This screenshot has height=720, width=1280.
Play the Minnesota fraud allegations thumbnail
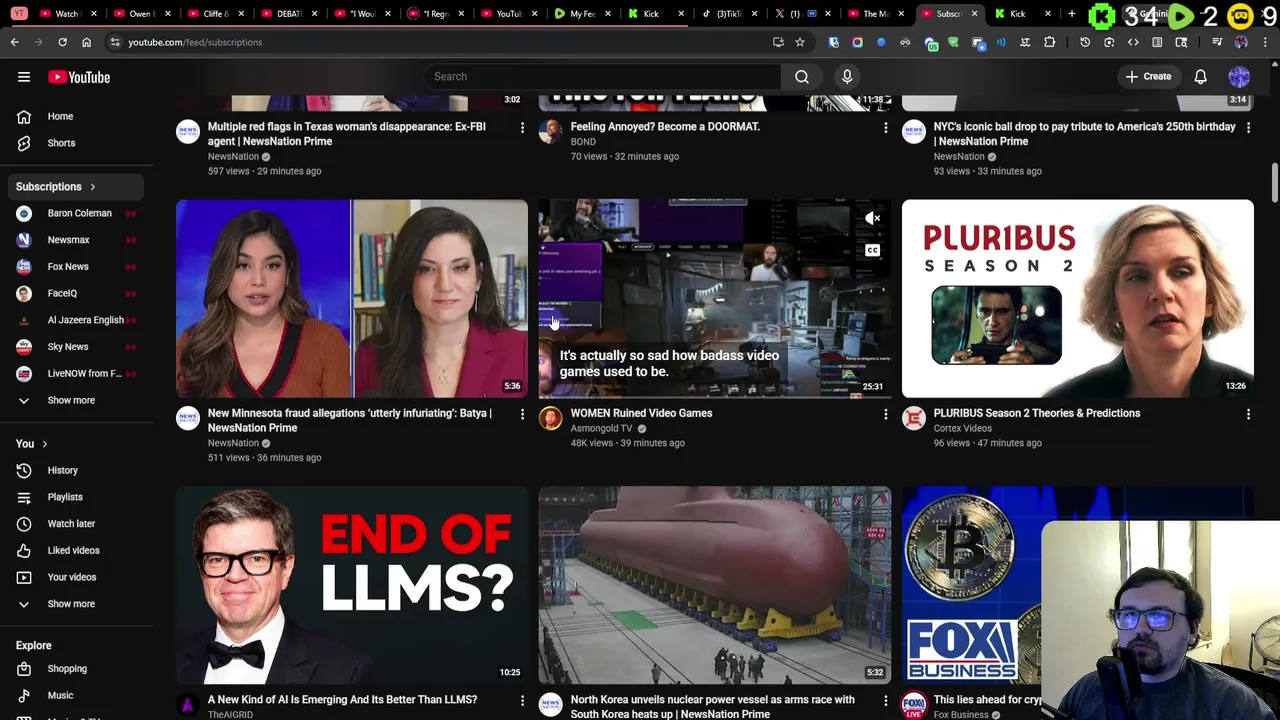352,299
